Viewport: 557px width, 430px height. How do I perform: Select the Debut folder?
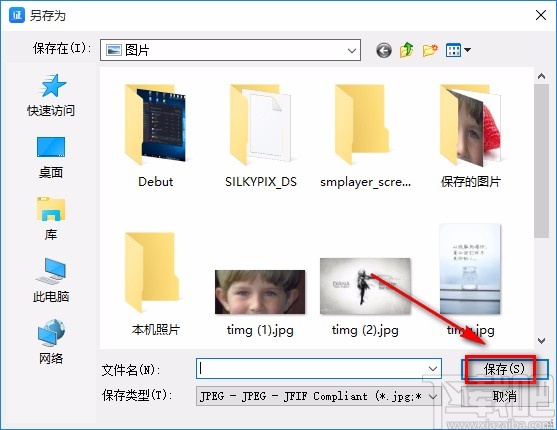pyautogui.click(x=155, y=136)
